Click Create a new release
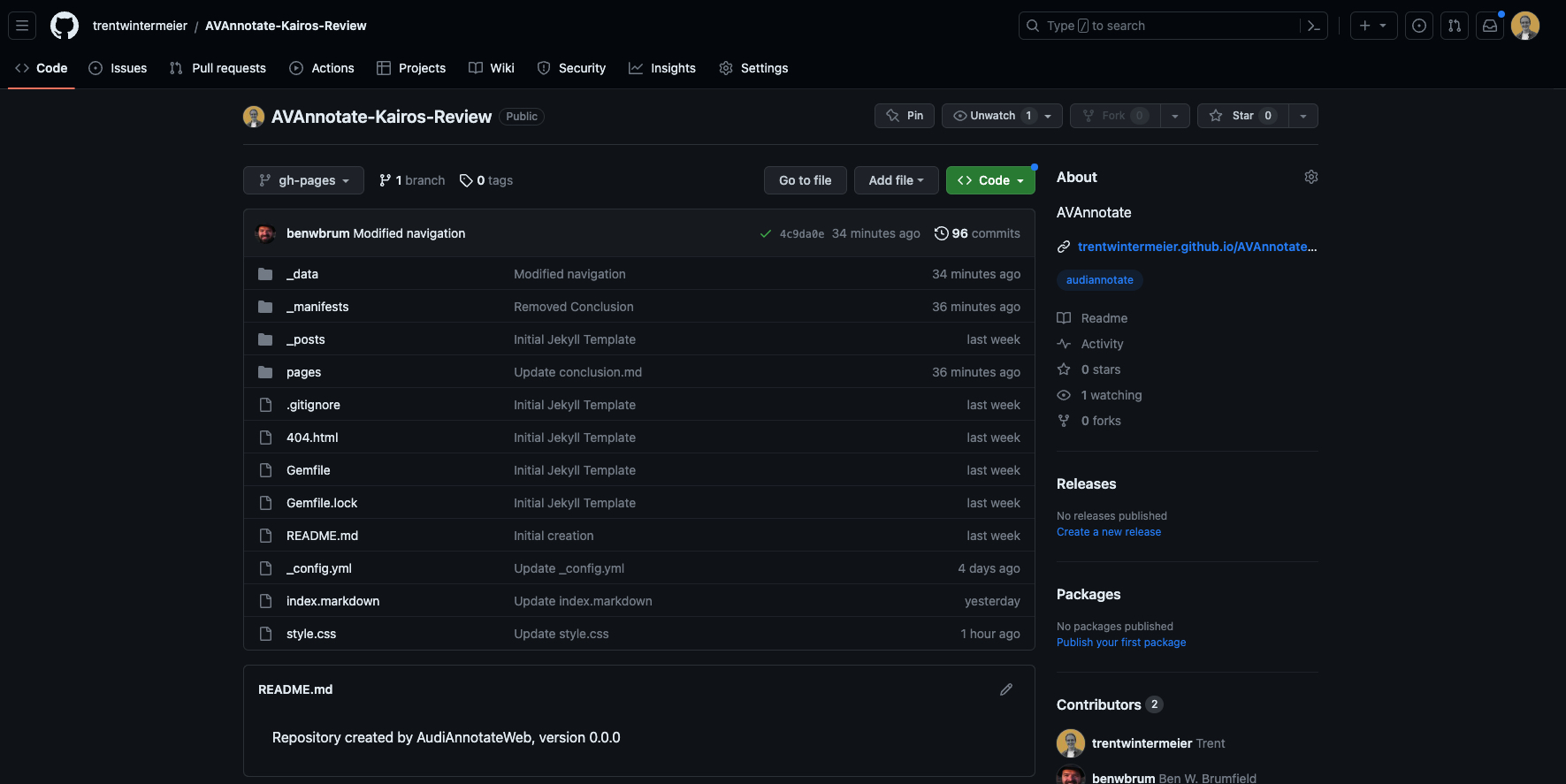The width and height of the screenshot is (1566, 784). [1109, 532]
